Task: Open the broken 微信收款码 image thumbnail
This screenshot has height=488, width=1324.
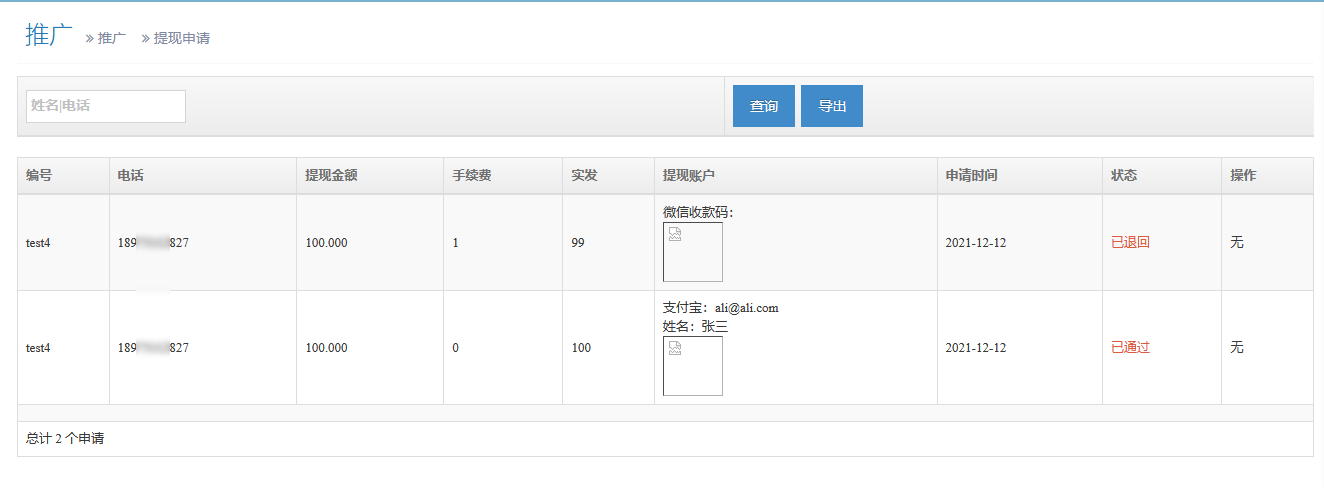Action: tap(692, 252)
